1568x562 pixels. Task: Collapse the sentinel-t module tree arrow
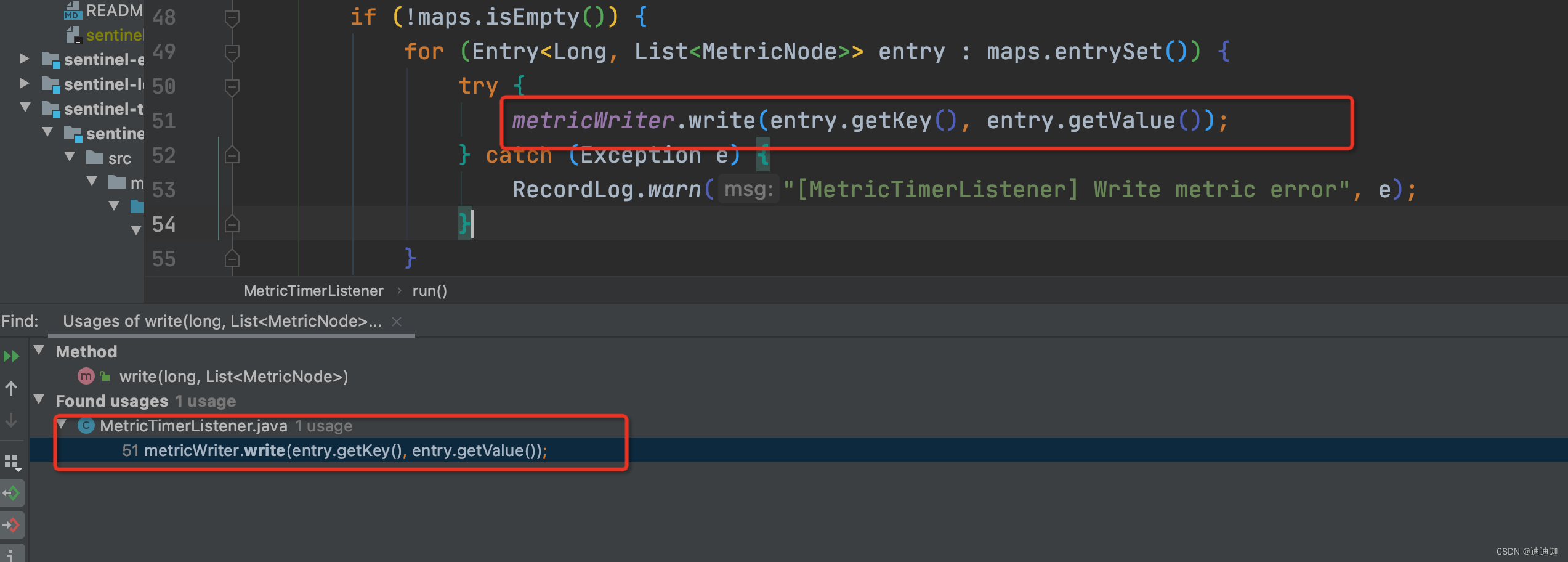pyautogui.click(x=25, y=107)
